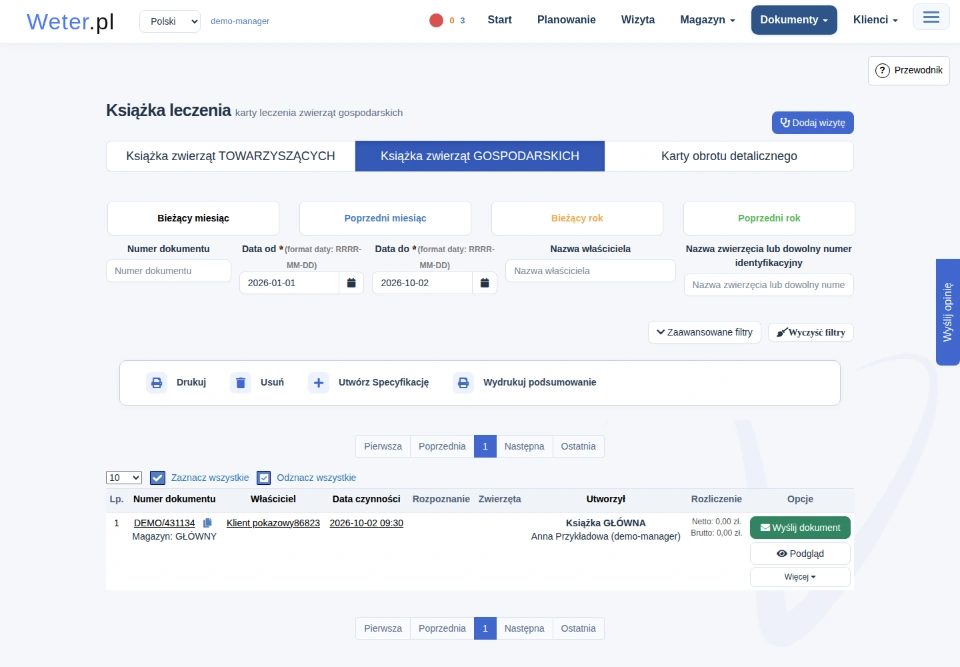Open the Więcej options dropdown
The image size is (960, 667).
point(800,577)
